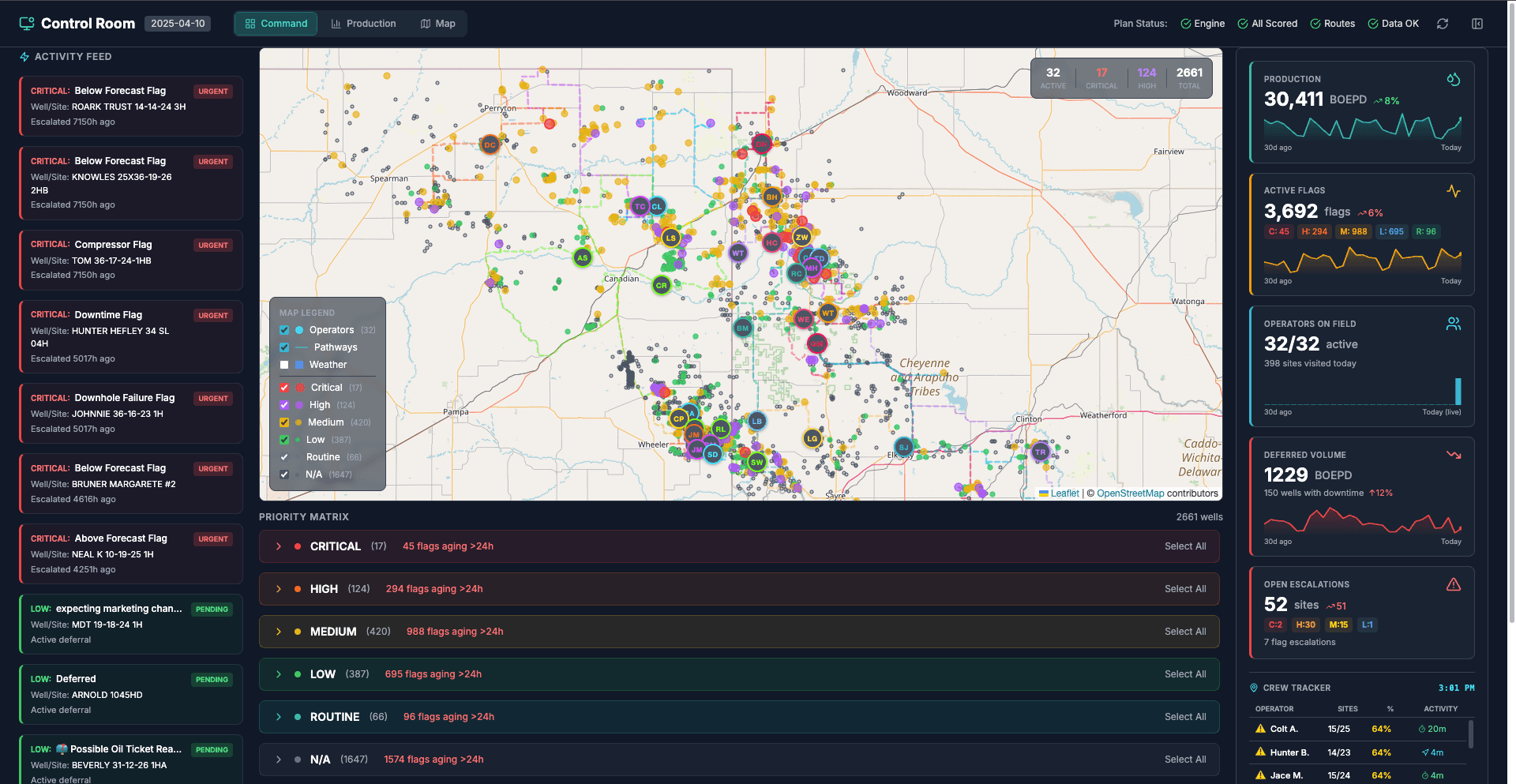Enable the Weather legend checkbox

click(x=284, y=365)
